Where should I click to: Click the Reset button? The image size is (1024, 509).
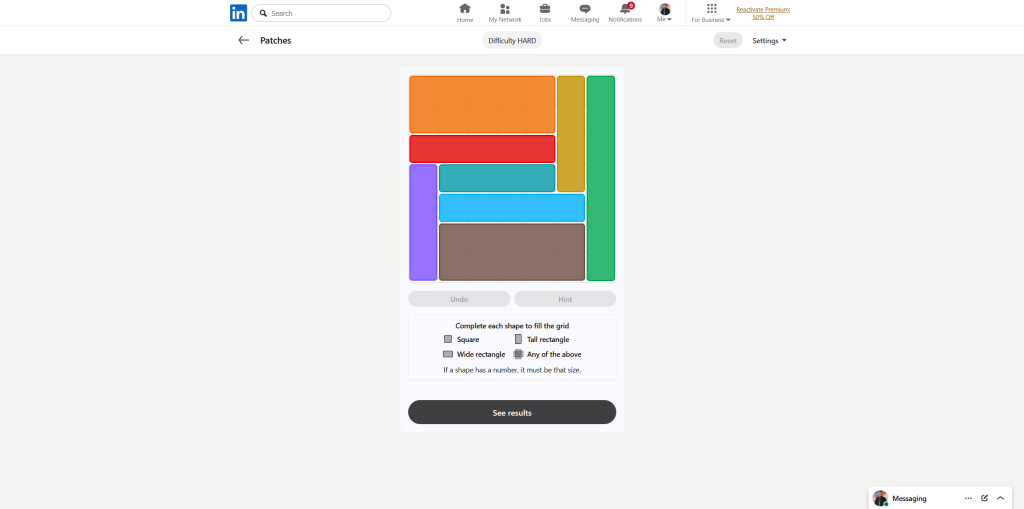728,41
